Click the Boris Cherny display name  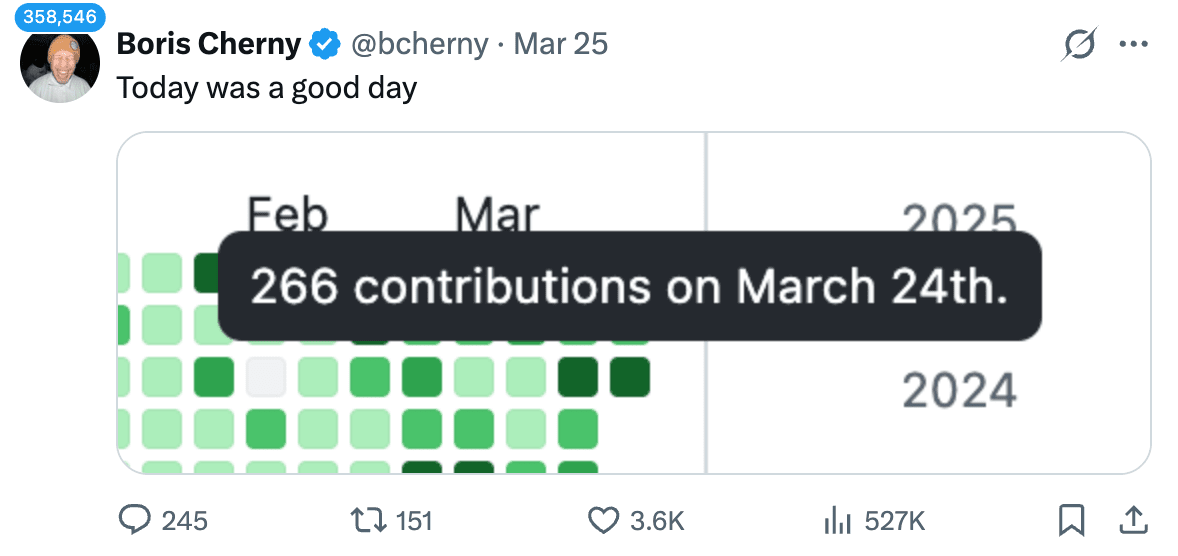click(x=209, y=45)
